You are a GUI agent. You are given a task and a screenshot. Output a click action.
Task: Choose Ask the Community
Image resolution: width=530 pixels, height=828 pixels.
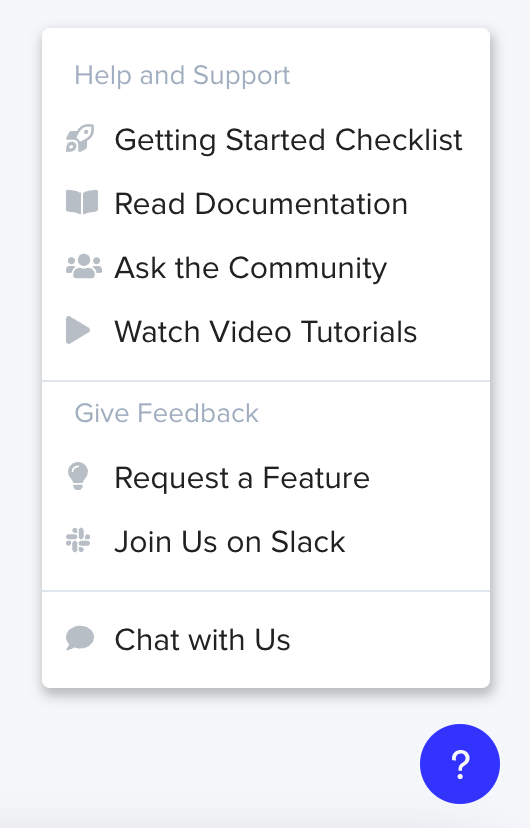(x=266, y=267)
